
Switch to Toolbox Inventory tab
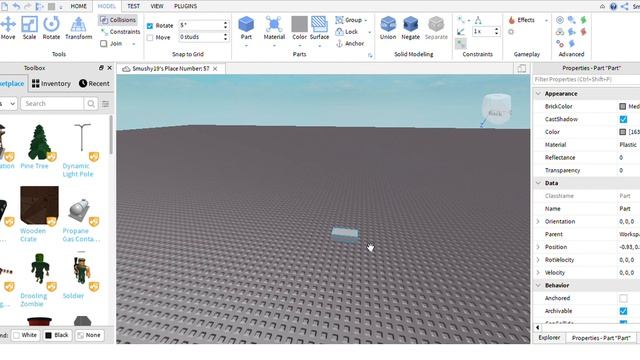tap(51, 83)
